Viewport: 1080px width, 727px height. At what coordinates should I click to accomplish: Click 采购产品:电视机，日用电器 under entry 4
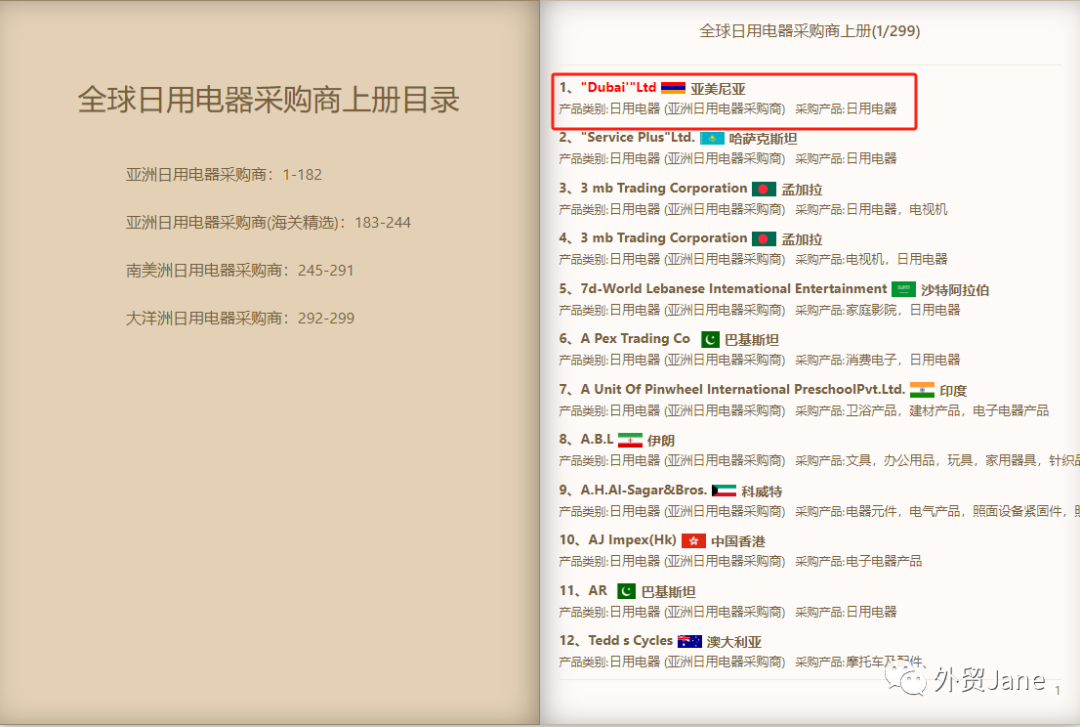tap(871, 260)
